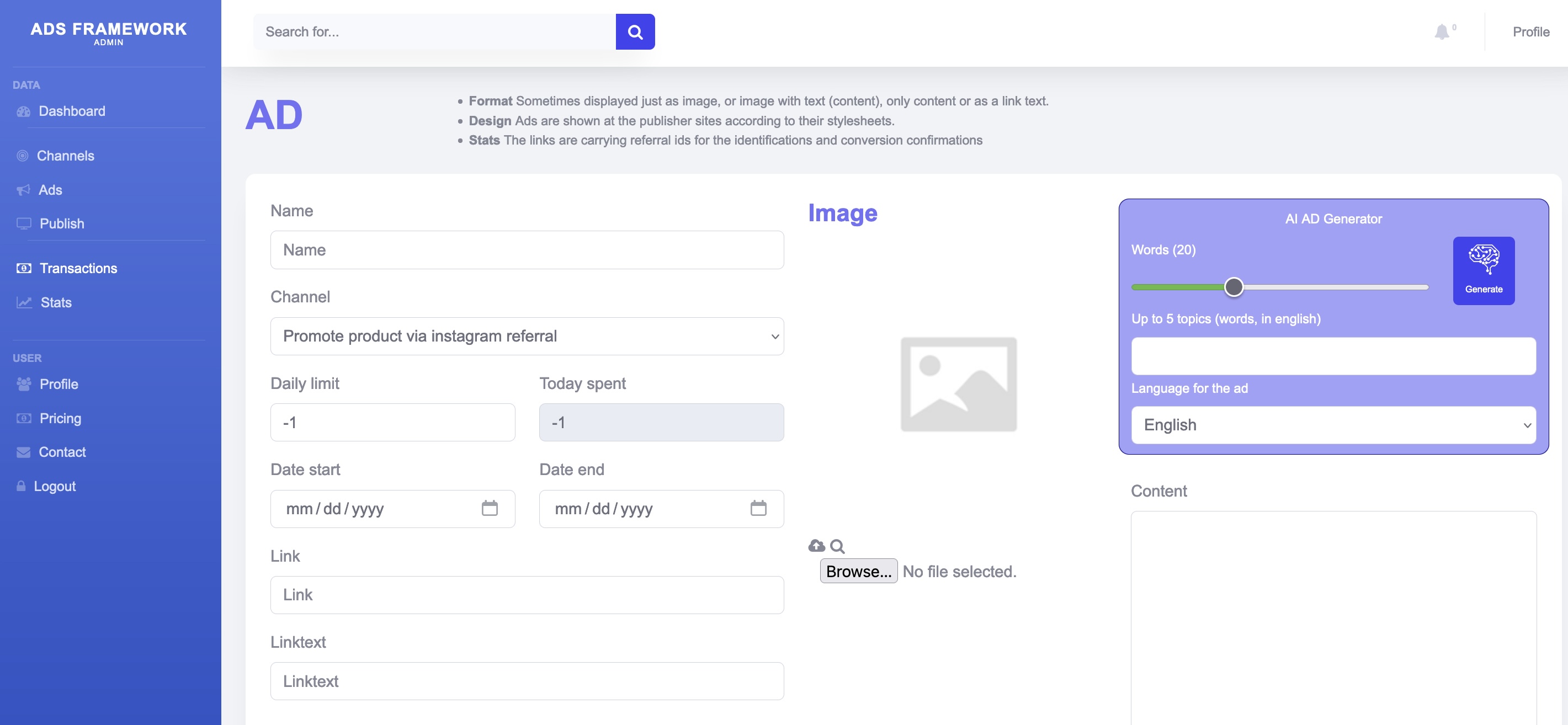Open the ad language dropdown showing English
This screenshot has width=1568, height=725.
pyautogui.click(x=1332, y=425)
